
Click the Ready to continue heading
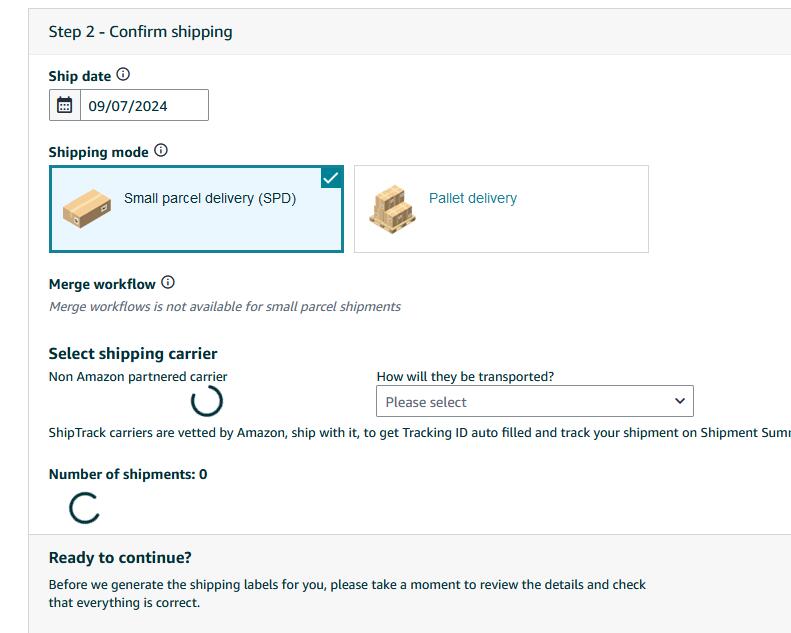120,557
